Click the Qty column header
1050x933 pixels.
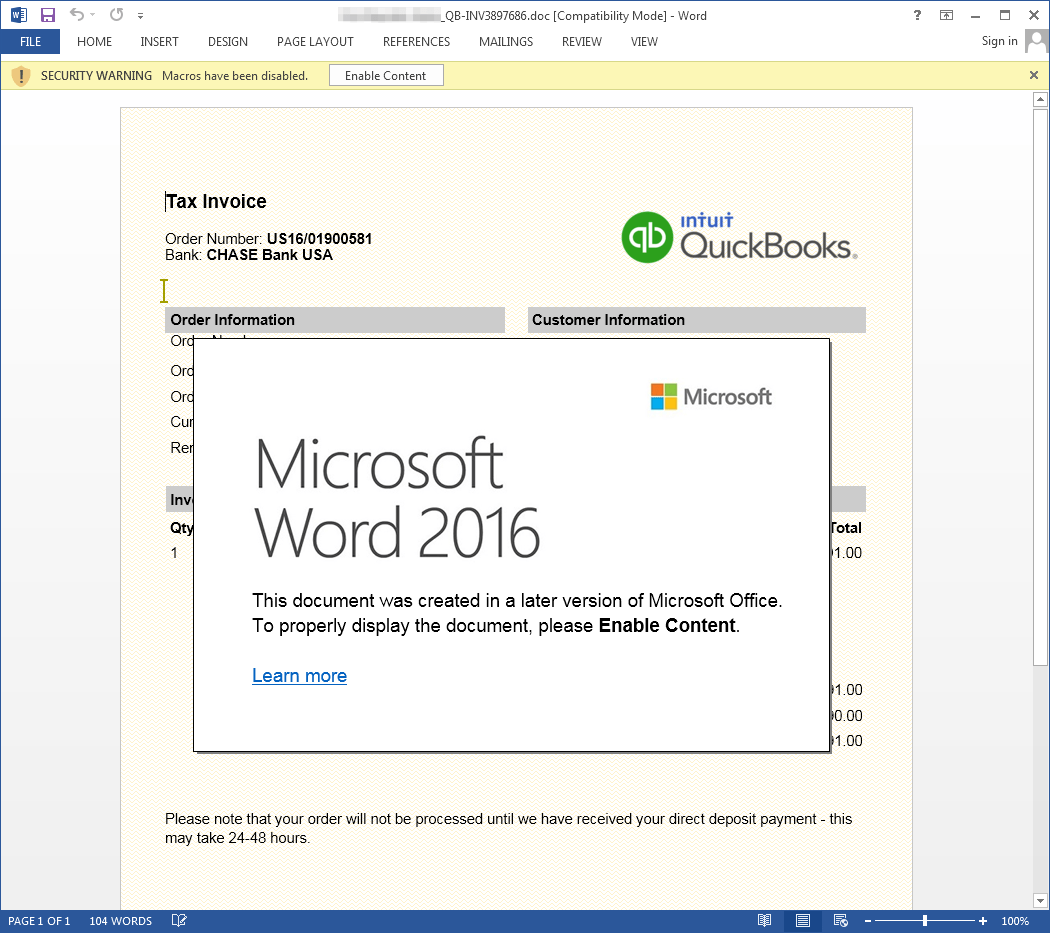pos(181,528)
